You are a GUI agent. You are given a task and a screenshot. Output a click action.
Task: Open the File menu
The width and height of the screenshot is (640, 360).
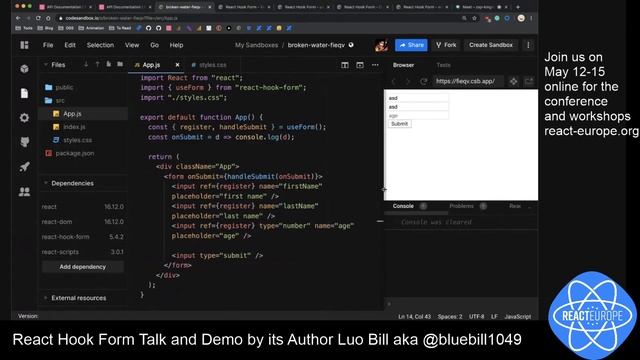click(48, 45)
